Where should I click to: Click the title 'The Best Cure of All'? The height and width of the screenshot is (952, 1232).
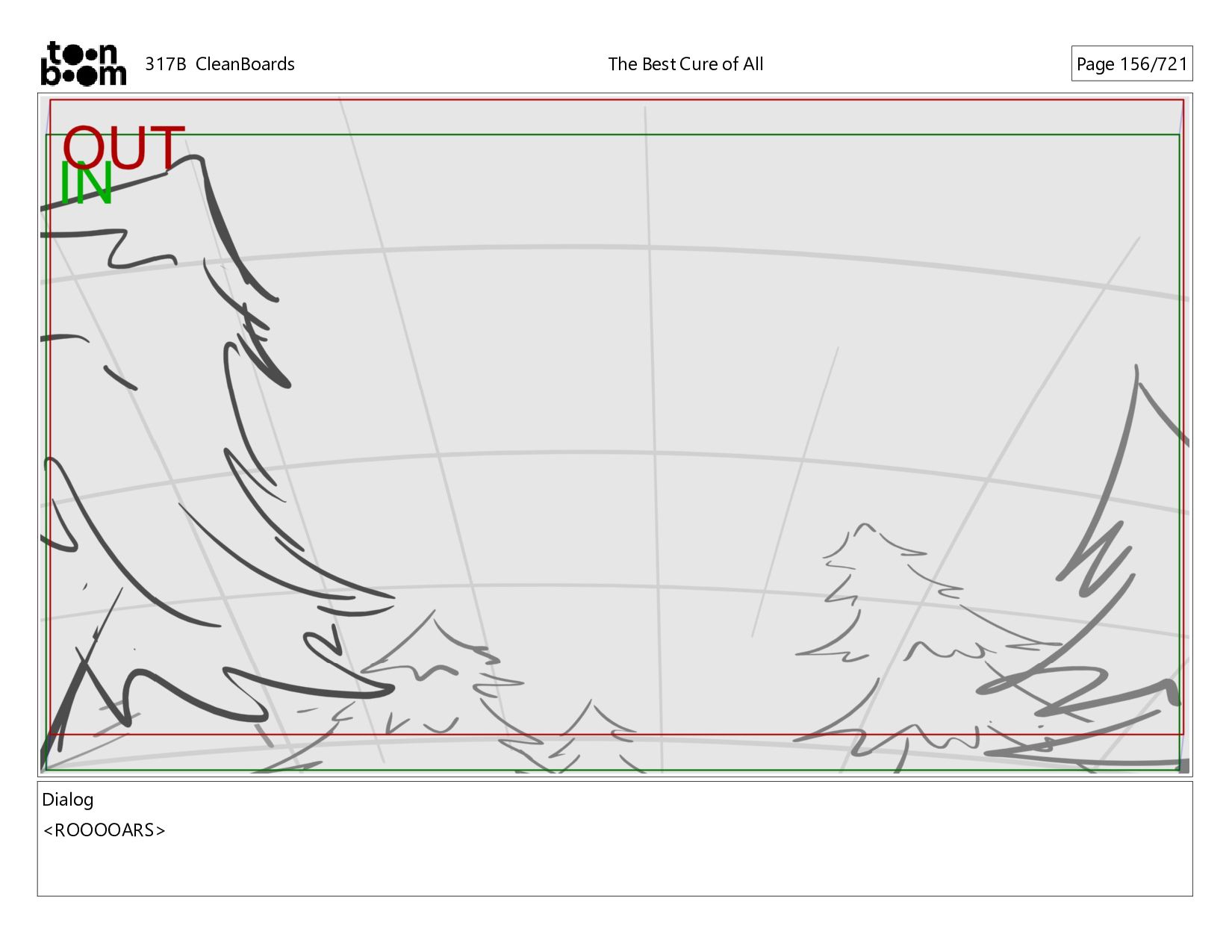685,64
